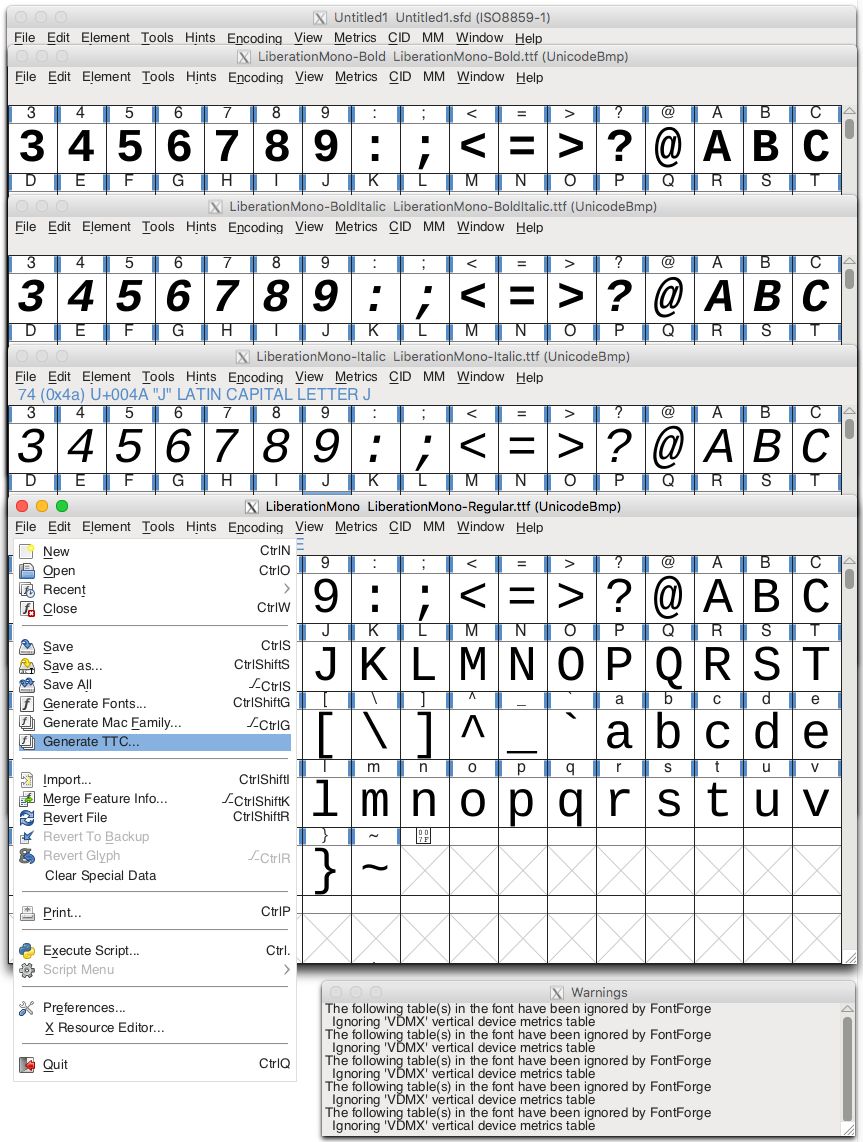863x1142 pixels.
Task: Click the Revert To Backup icon
Action: pyautogui.click(x=27, y=836)
